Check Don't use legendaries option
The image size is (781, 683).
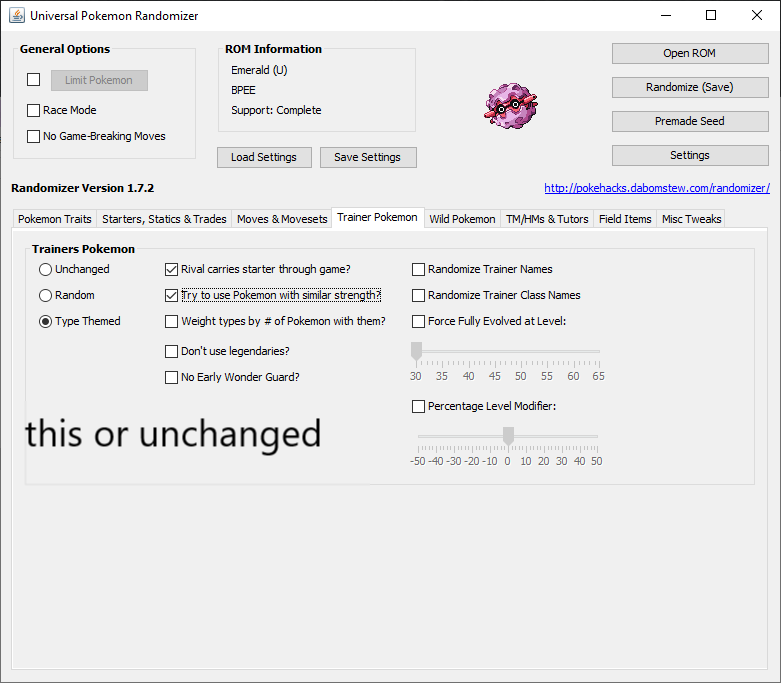click(171, 351)
